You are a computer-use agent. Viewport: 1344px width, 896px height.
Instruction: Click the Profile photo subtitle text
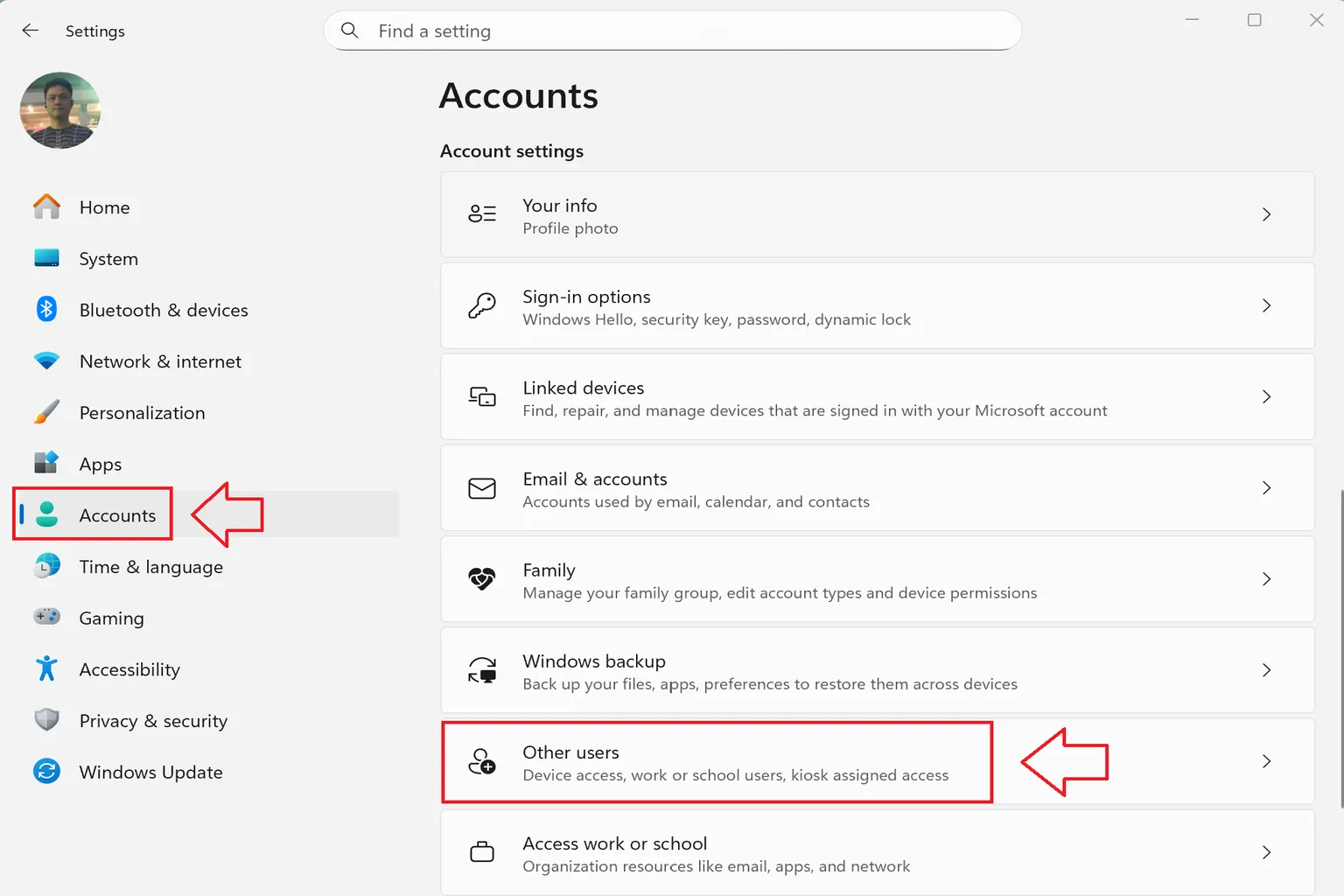pyautogui.click(x=570, y=228)
